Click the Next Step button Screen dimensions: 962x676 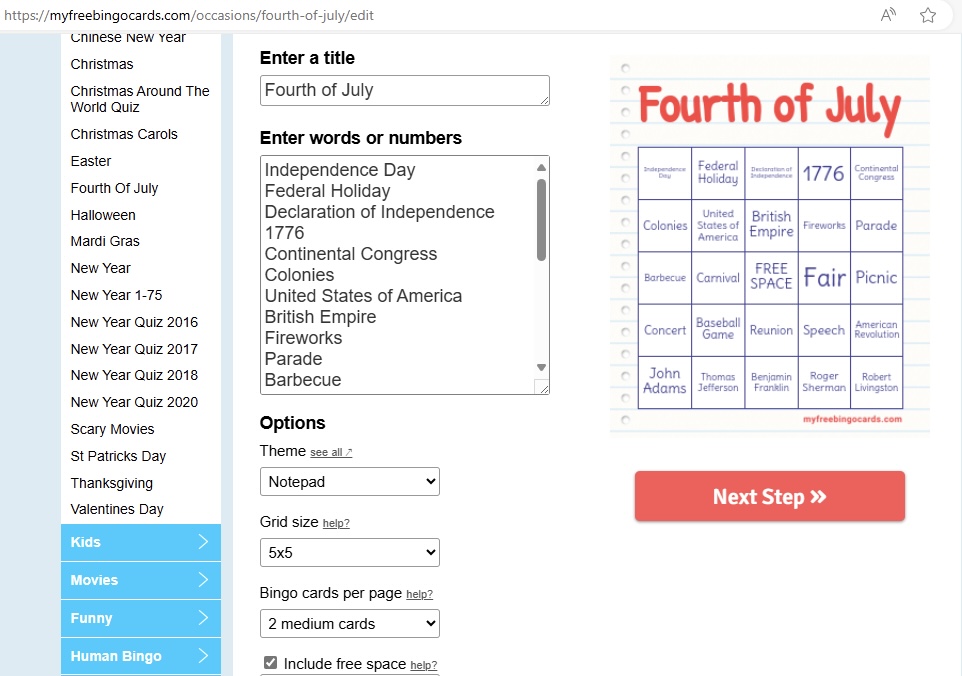(x=769, y=496)
